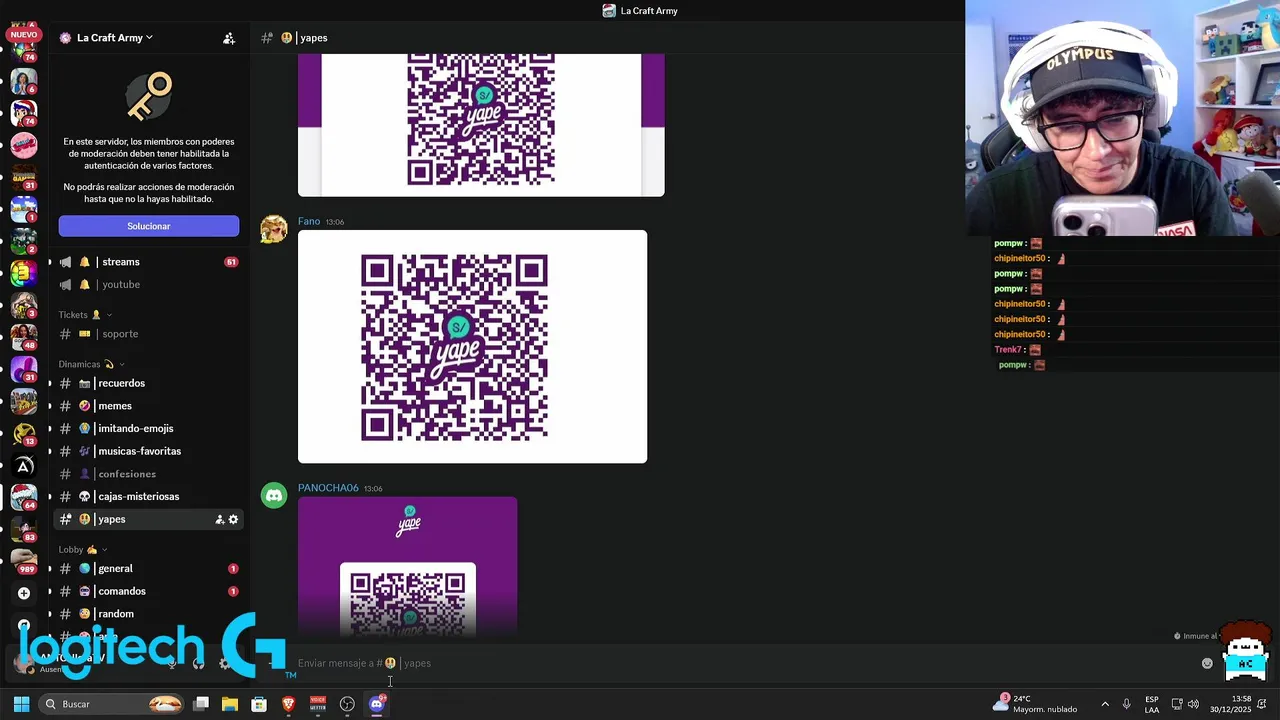This screenshot has height=720, width=1280.
Task: Focus the Enviar mensaje a yapes input
Action: pyautogui.click(x=740, y=663)
